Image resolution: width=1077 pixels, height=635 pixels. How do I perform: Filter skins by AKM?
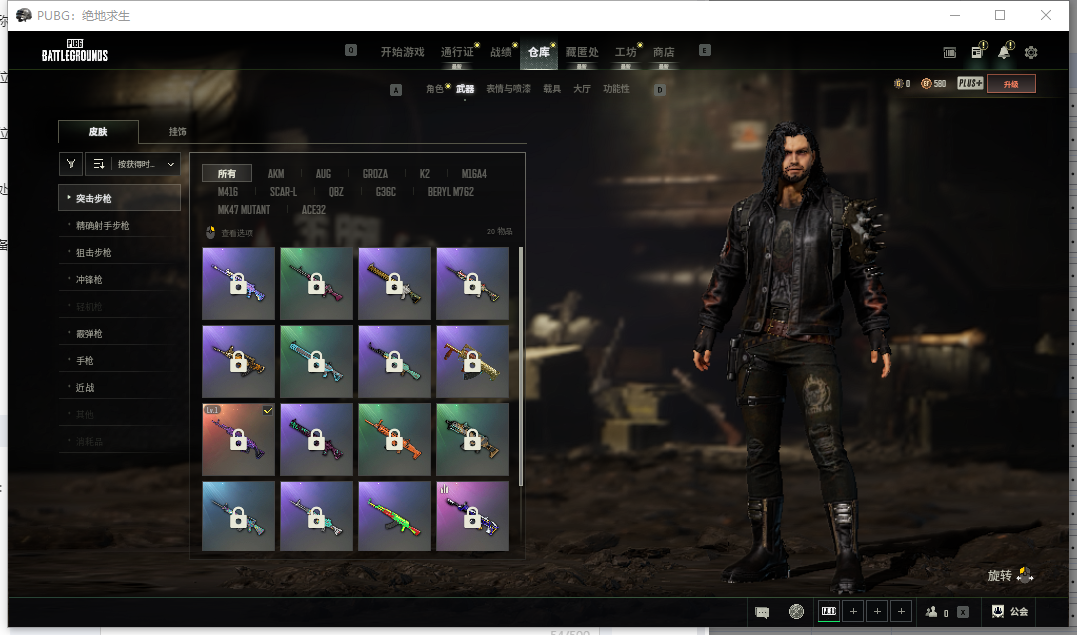276,174
